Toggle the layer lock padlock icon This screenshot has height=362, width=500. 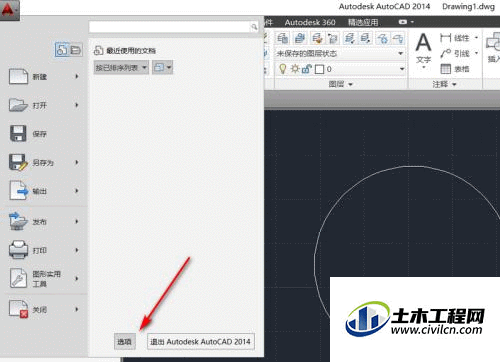pyautogui.click(x=306, y=69)
